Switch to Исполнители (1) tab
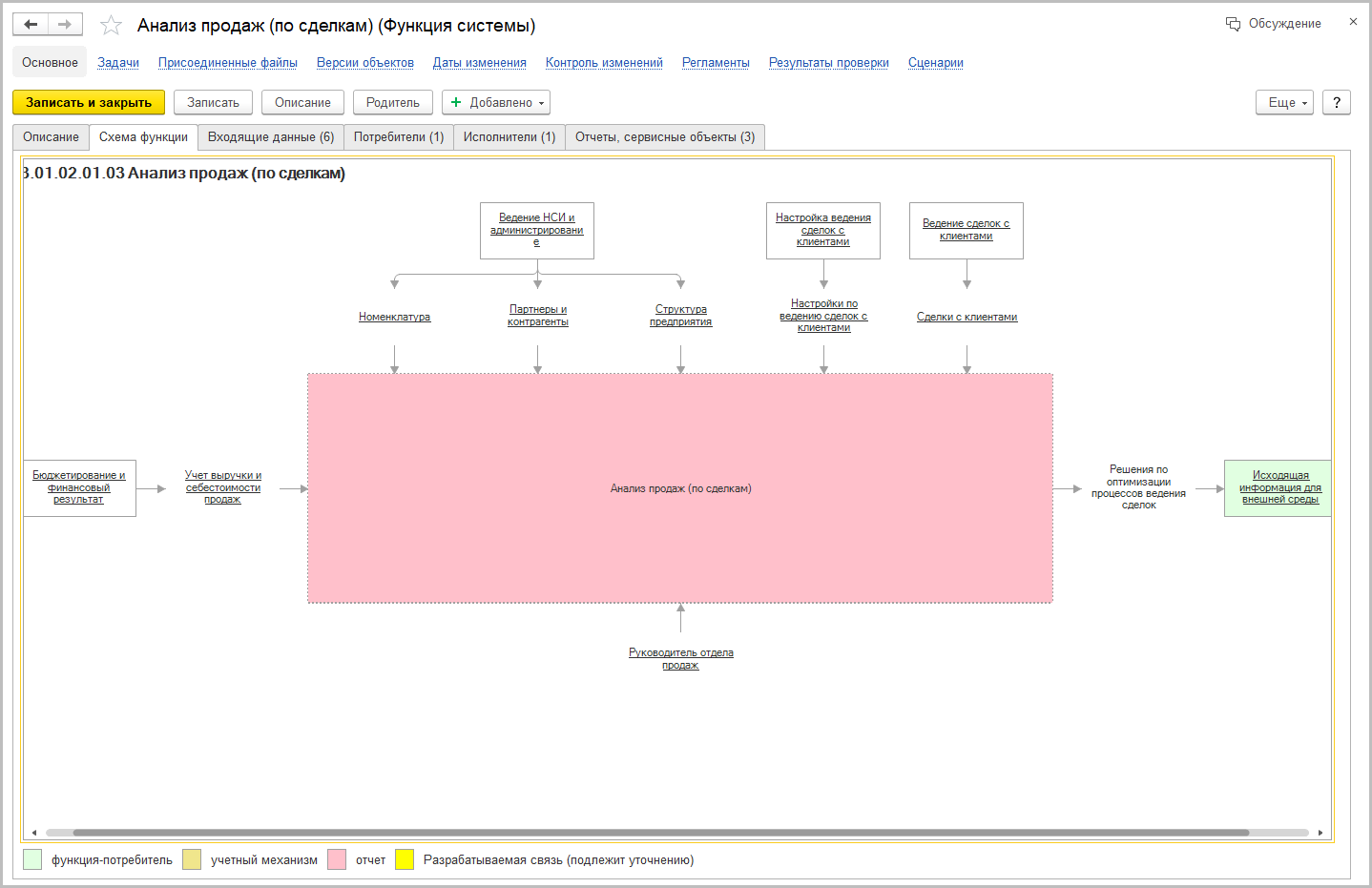The width and height of the screenshot is (1372, 888). [509, 137]
